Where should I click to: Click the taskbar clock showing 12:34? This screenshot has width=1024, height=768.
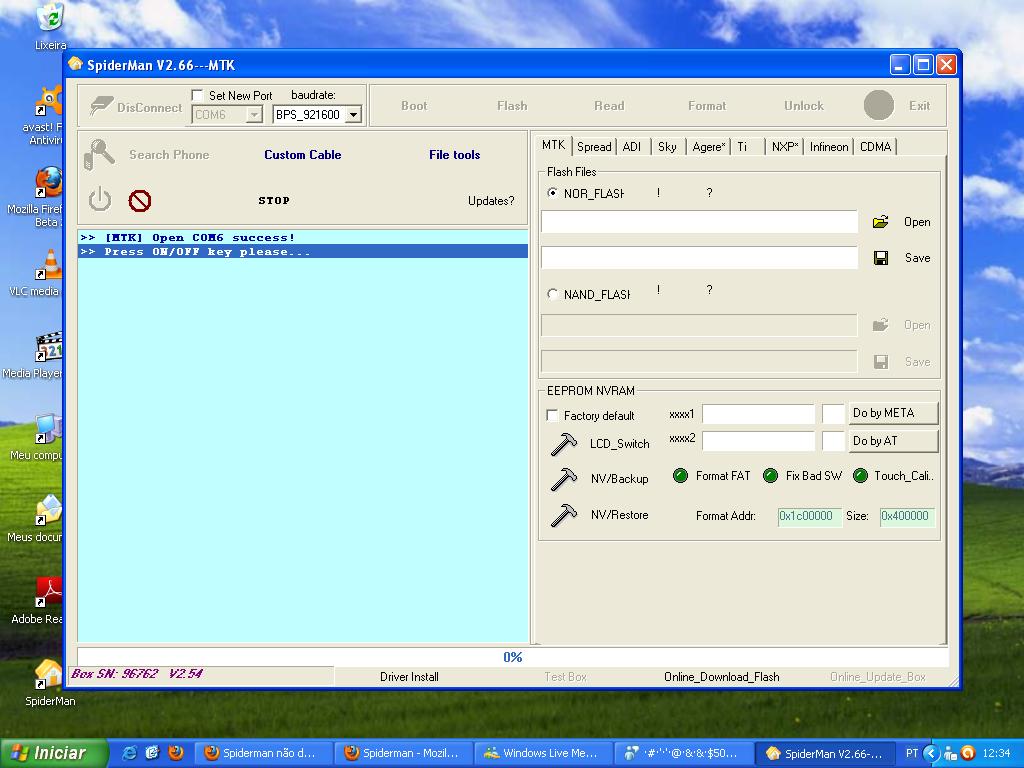click(996, 753)
